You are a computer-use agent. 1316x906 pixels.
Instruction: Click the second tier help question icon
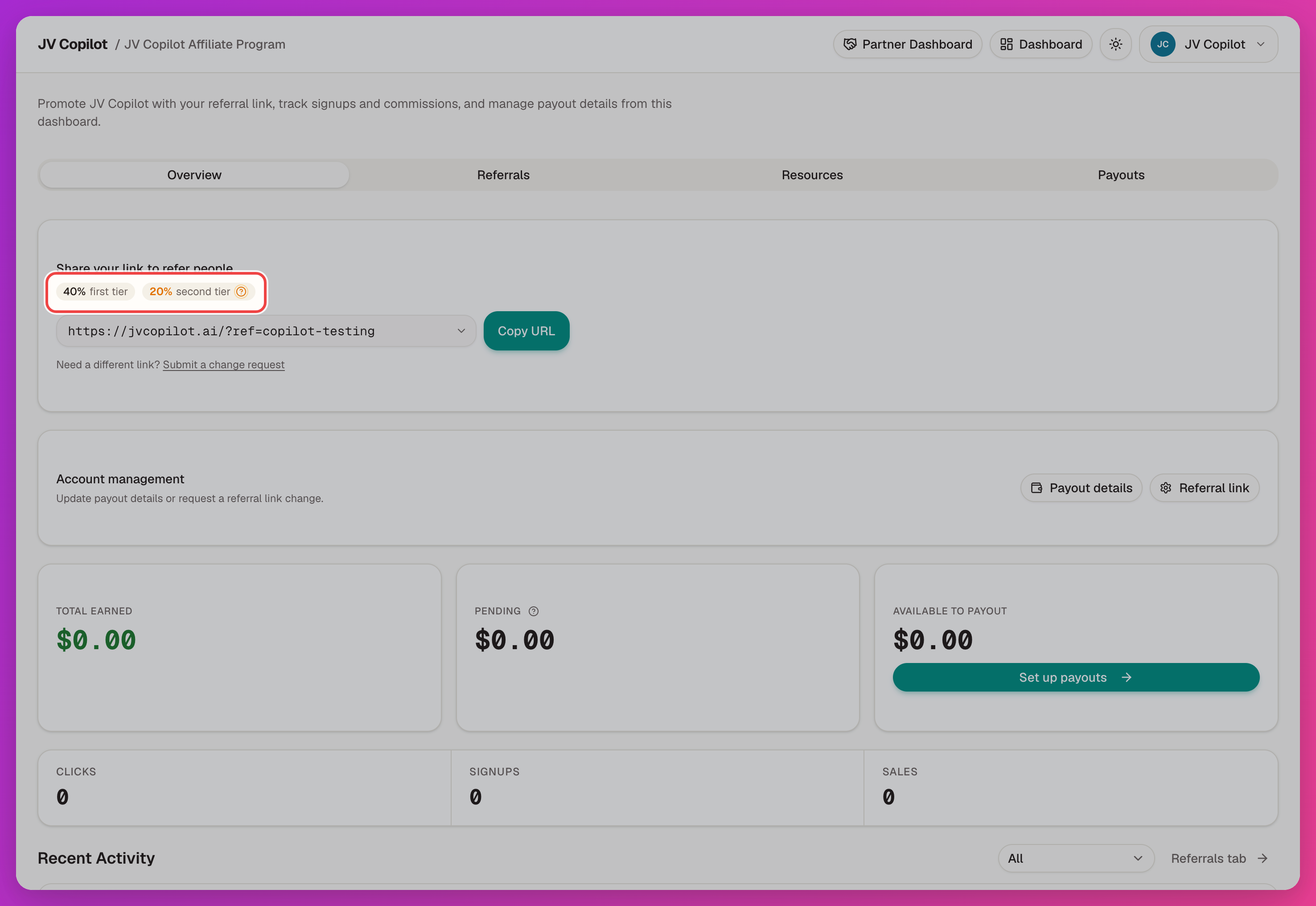click(x=241, y=292)
